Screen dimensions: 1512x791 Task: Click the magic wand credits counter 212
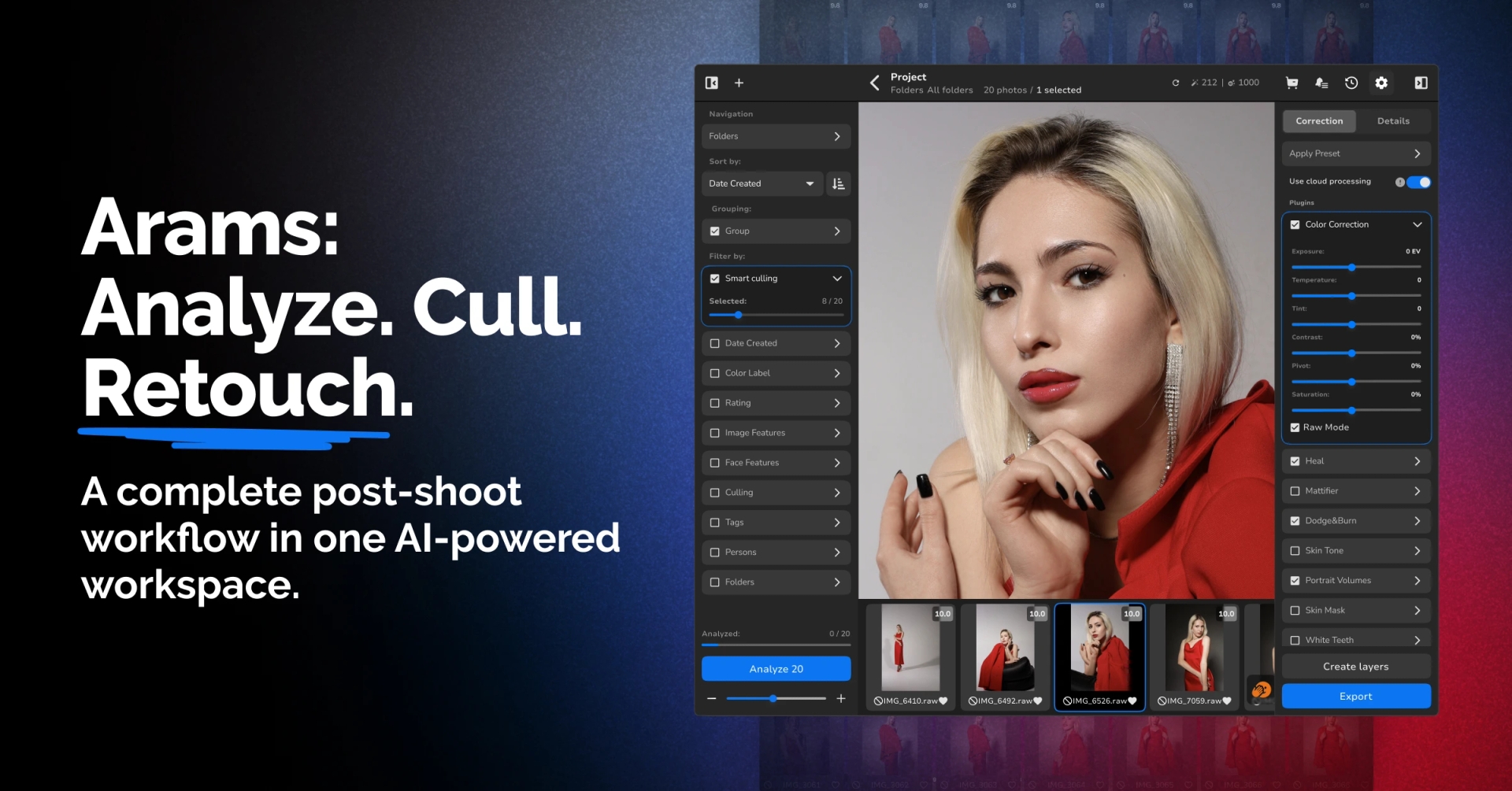coord(1204,83)
